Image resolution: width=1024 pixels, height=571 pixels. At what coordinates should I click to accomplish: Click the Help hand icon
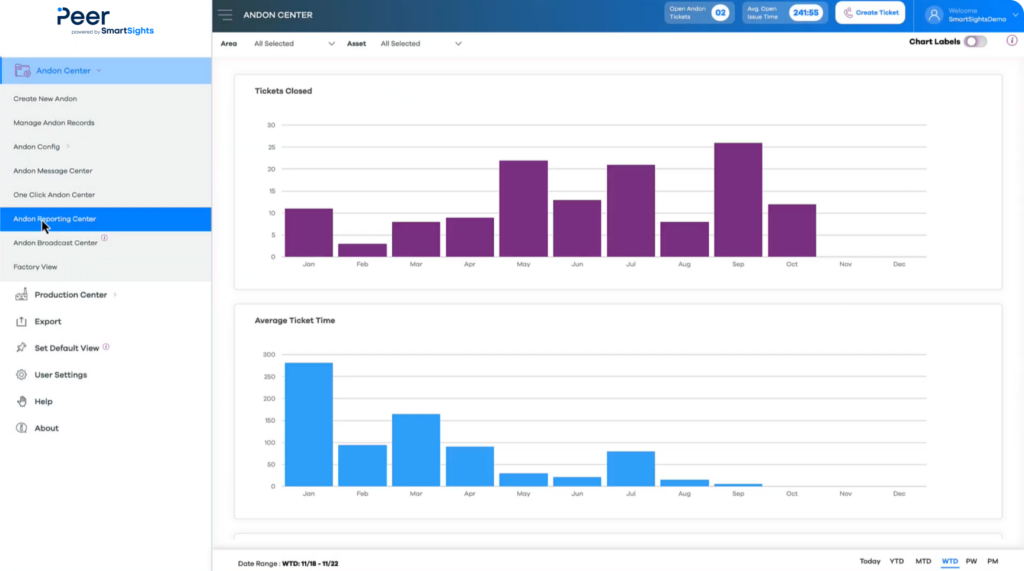(x=22, y=401)
